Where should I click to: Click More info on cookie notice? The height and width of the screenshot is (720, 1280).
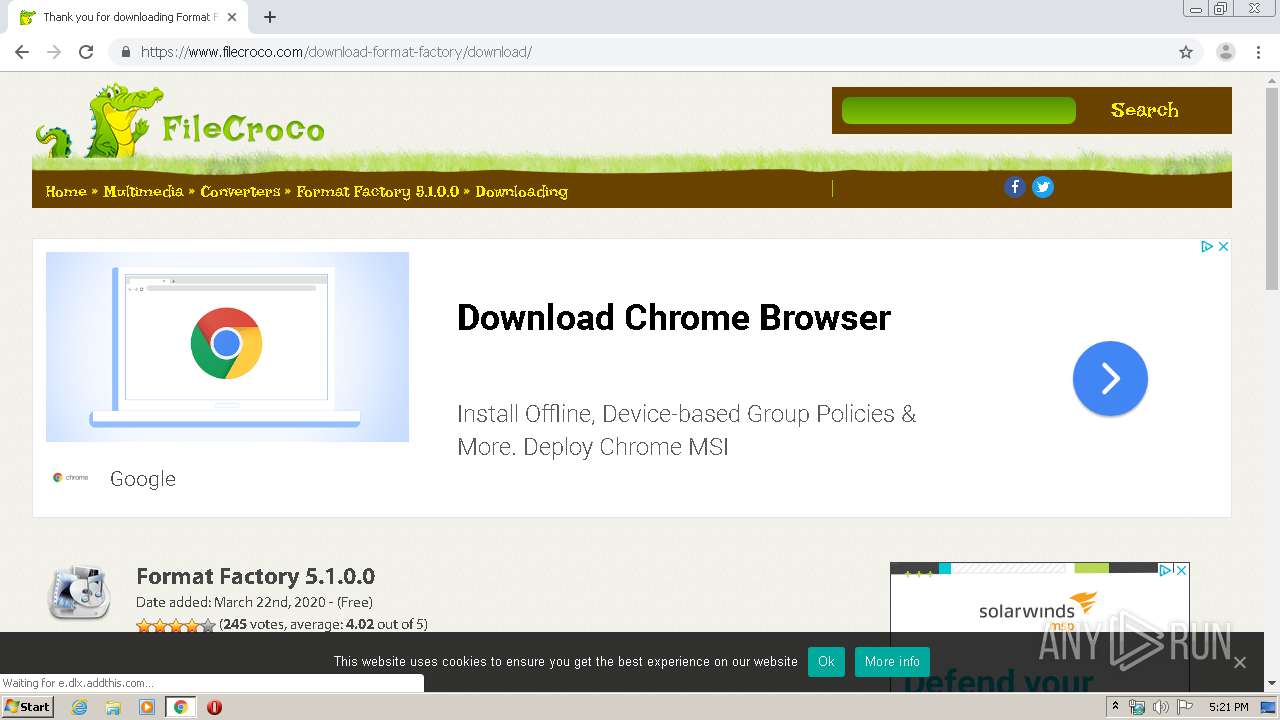tap(892, 662)
